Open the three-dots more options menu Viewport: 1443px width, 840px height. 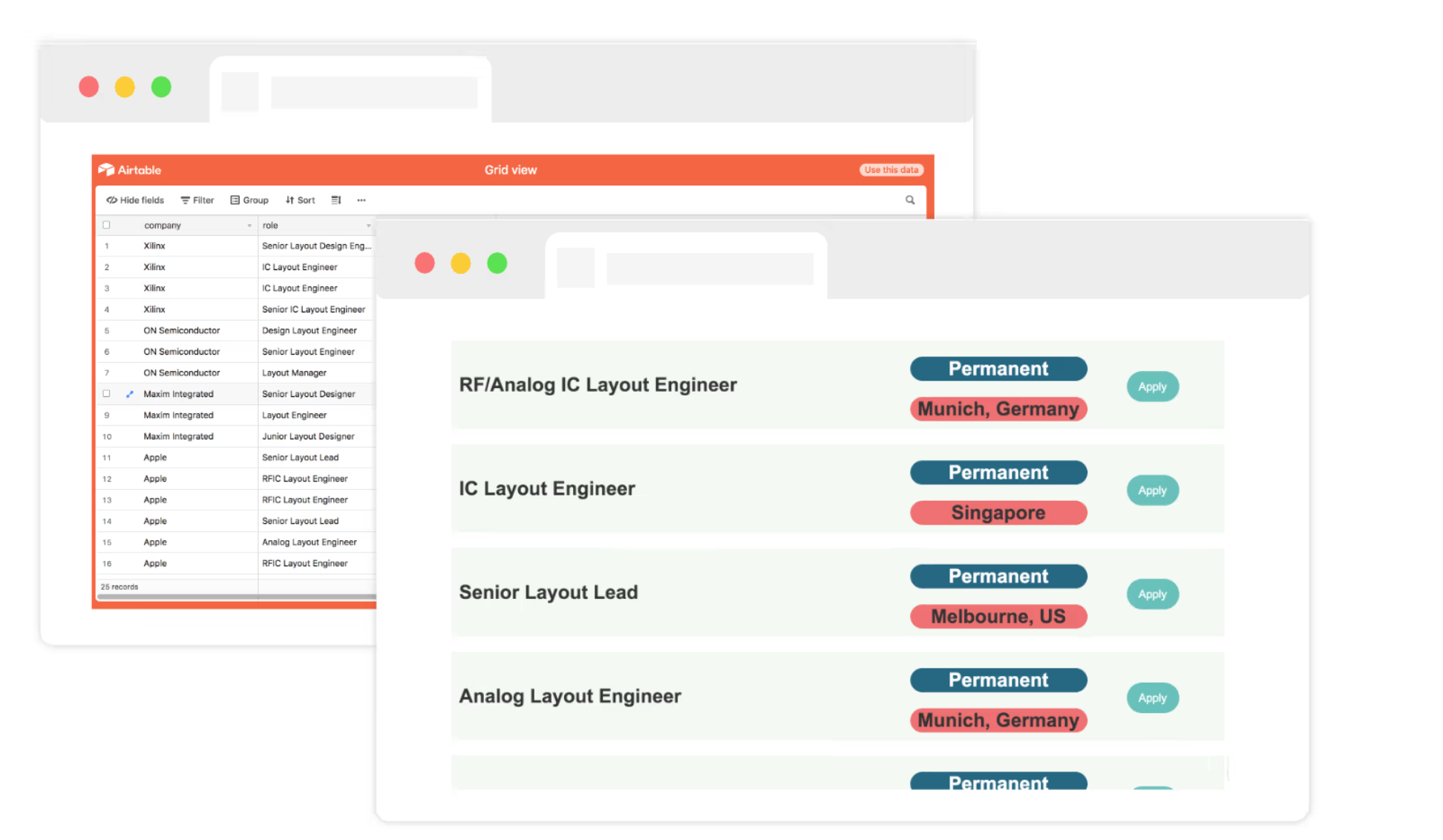click(x=361, y=200)
